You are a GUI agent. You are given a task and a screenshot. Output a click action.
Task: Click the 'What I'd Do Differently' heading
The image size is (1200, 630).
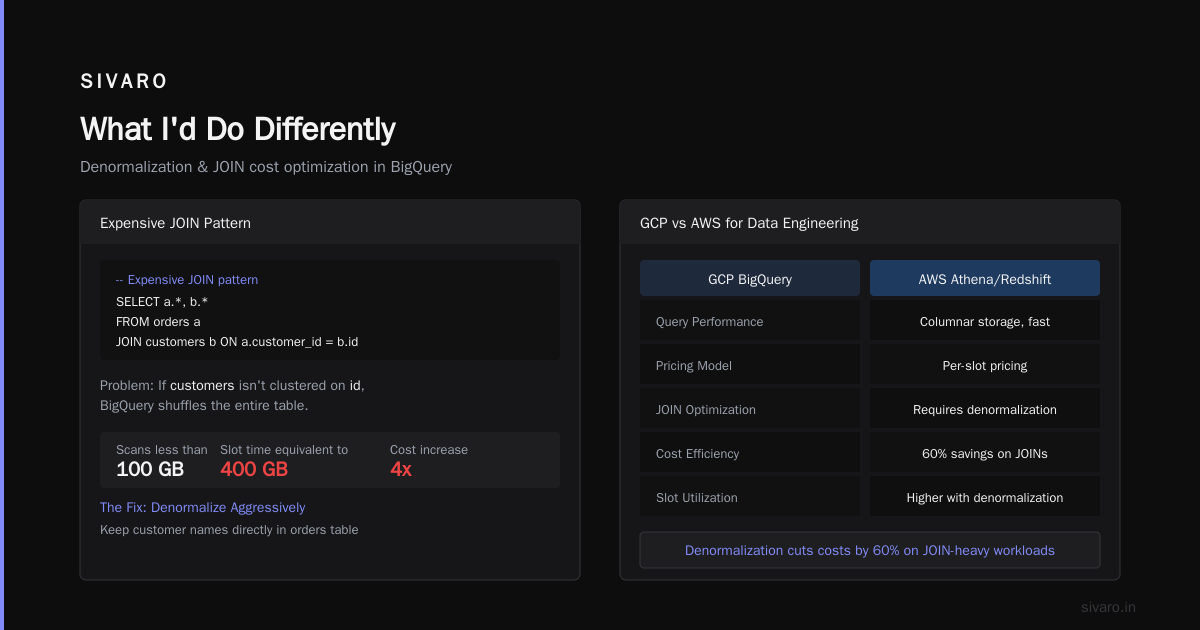[x=238, y=129]
